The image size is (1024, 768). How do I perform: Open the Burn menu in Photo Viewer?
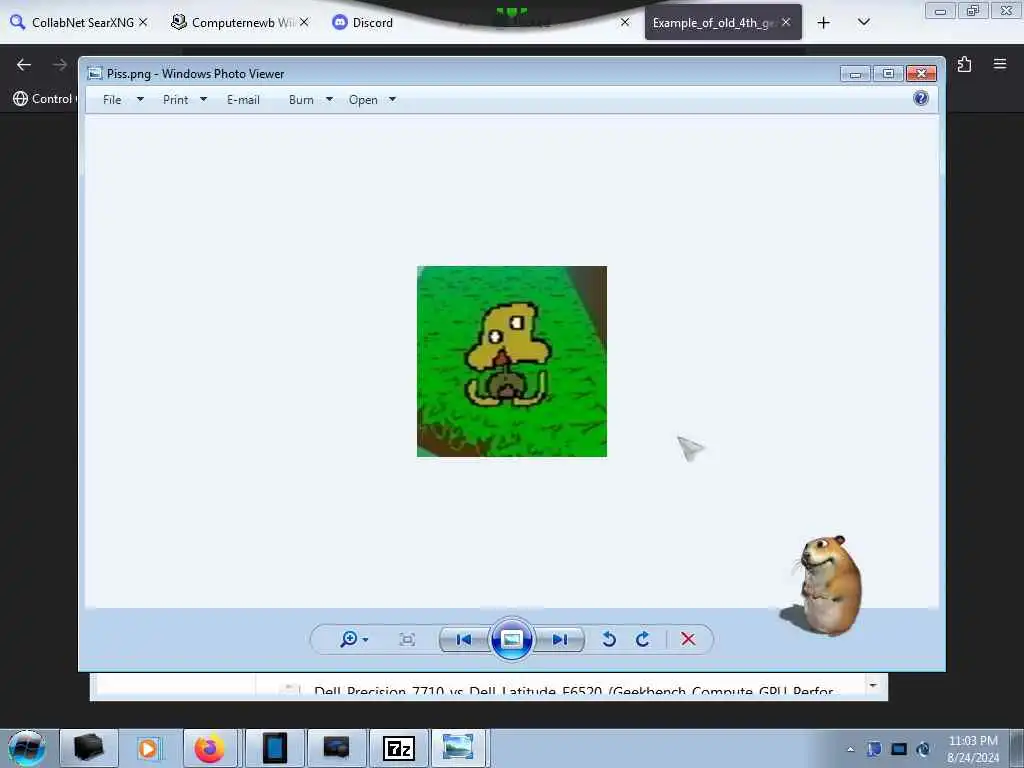pyautogui.click(x=301, y=99)
